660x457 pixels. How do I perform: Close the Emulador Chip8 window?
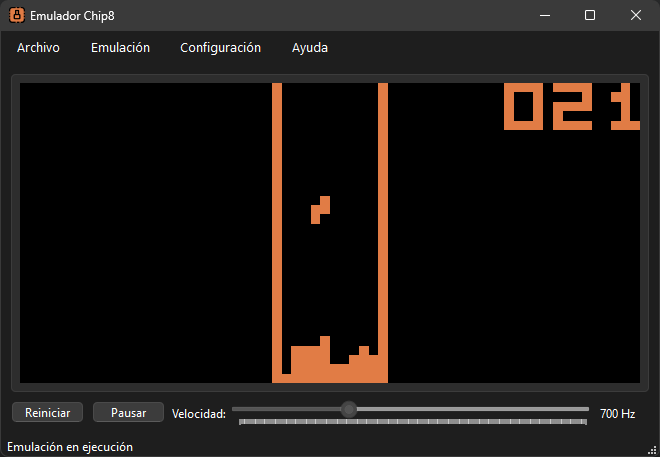[x=636, y=16]
